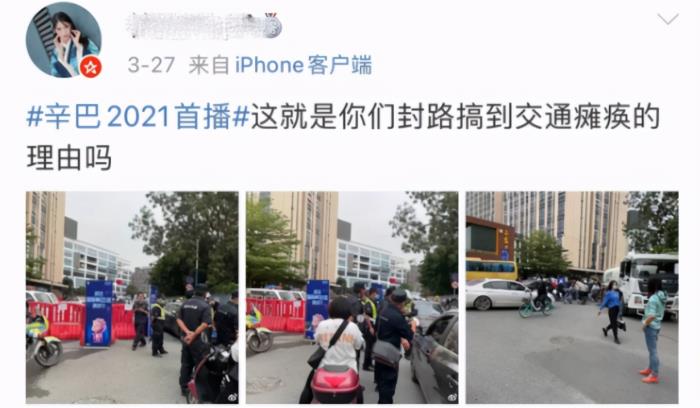Image resolution: width=700 pixels, height=408 pixels.
Task: Open the #辛巴2021首播# hashtag topic
Action: (x=138, y=117)
